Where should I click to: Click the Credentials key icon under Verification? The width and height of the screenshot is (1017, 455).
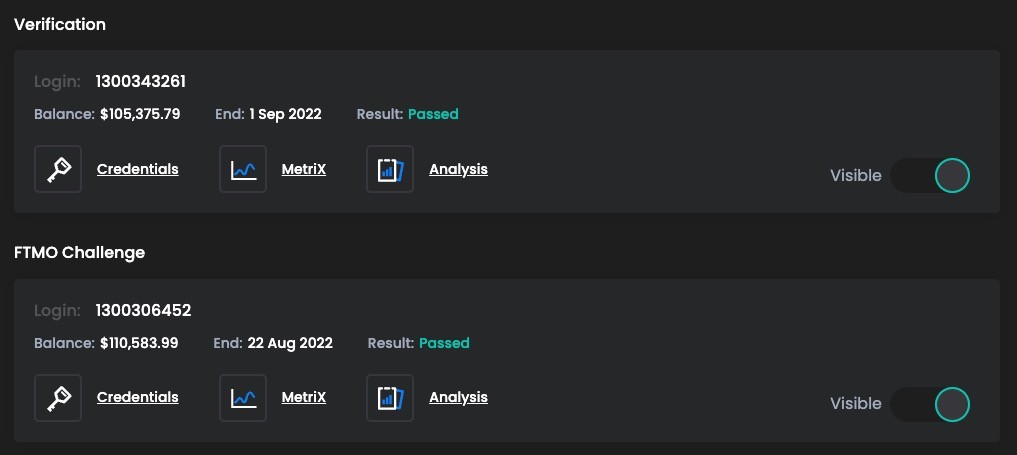point(58,169)
